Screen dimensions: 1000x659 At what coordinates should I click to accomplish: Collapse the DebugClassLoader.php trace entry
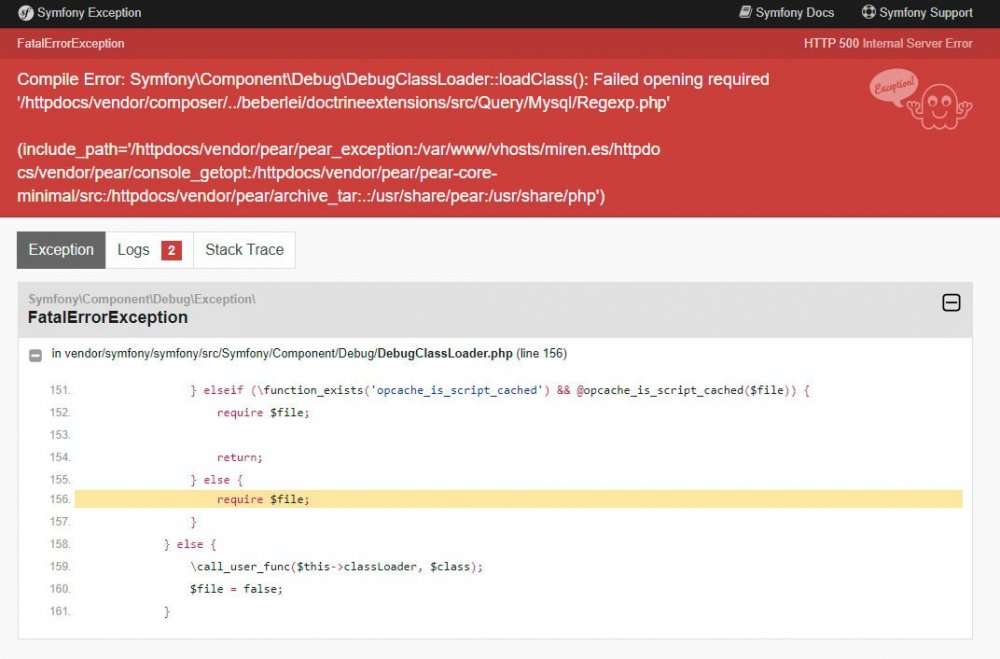(x=36, y=355)
